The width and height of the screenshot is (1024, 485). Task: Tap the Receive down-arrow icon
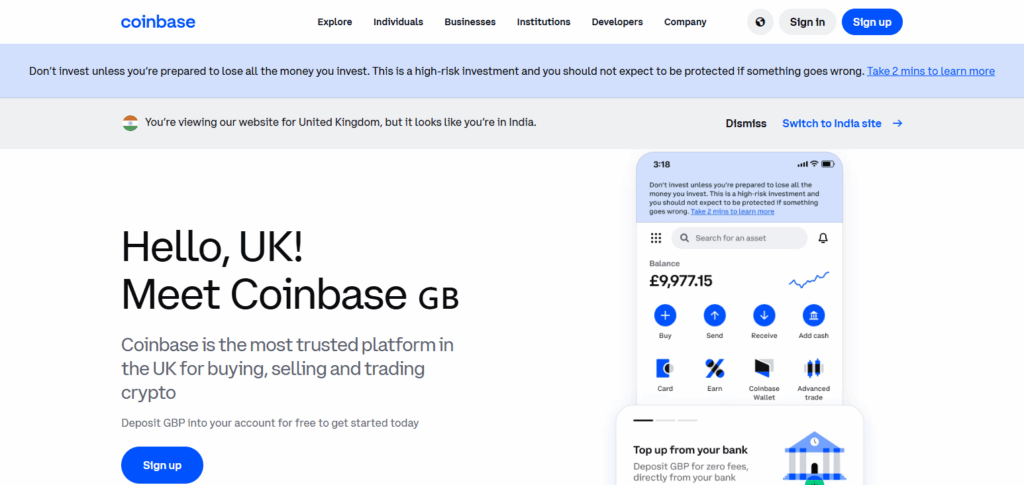(x=764, y=316)
